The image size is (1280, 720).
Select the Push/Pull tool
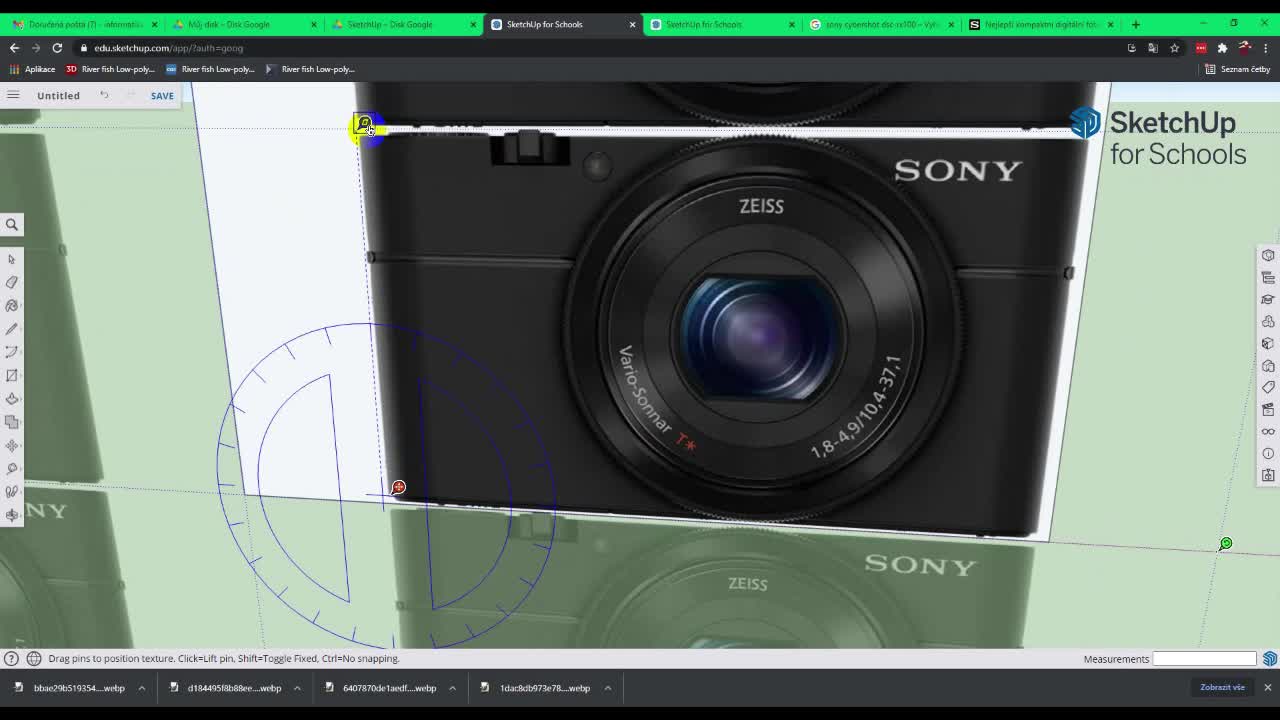coord(12,399)
